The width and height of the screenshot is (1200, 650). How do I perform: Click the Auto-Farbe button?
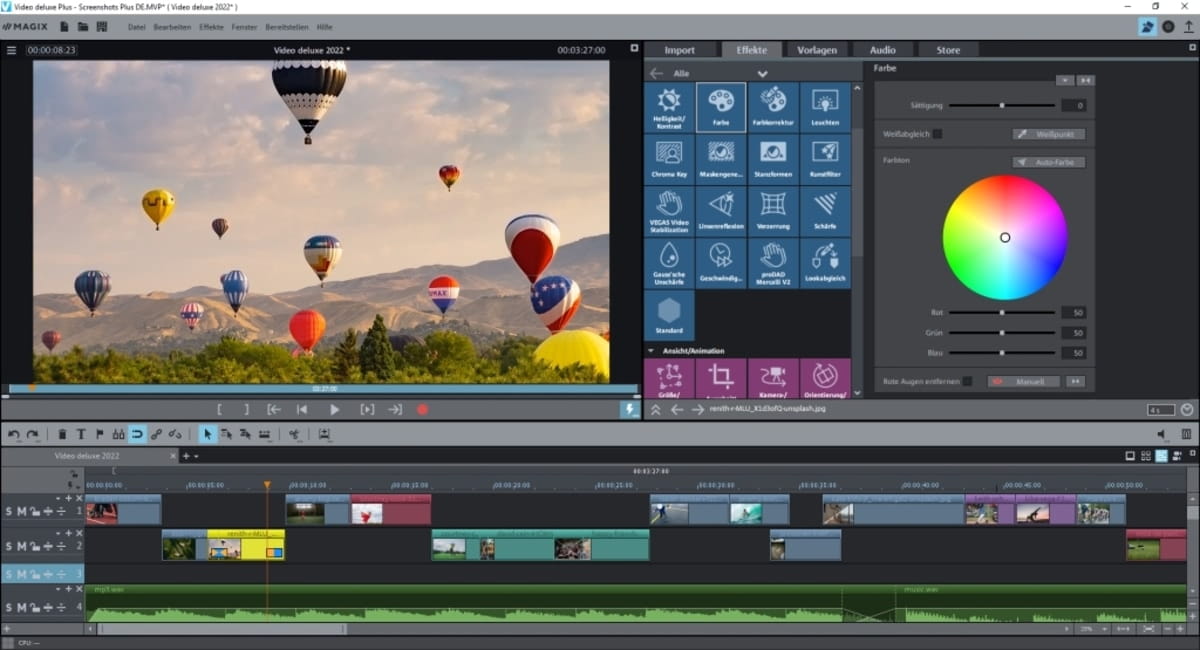[1048, 160]
